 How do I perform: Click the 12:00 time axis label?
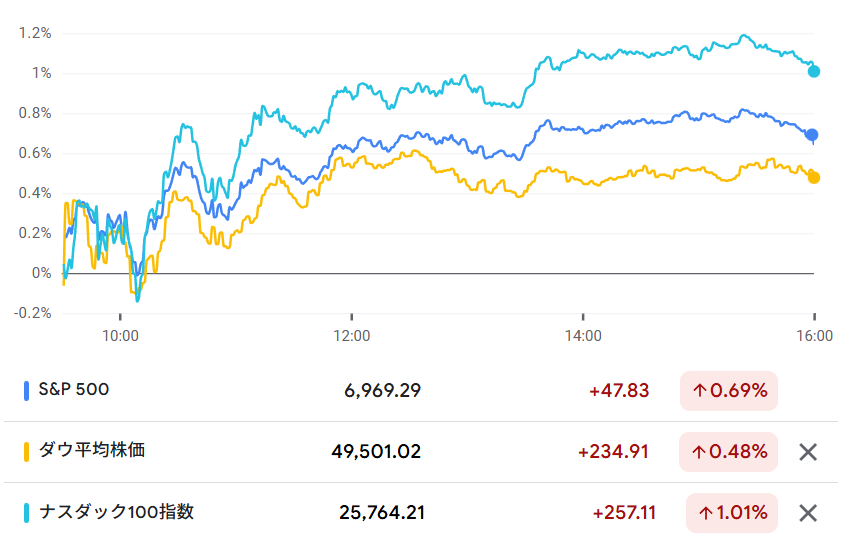tap(352, 337)
